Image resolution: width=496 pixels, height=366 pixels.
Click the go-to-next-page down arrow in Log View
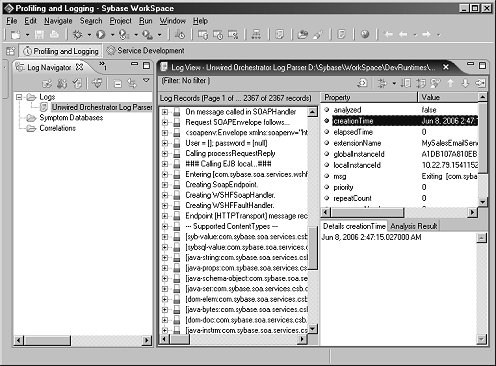(465, 83)
